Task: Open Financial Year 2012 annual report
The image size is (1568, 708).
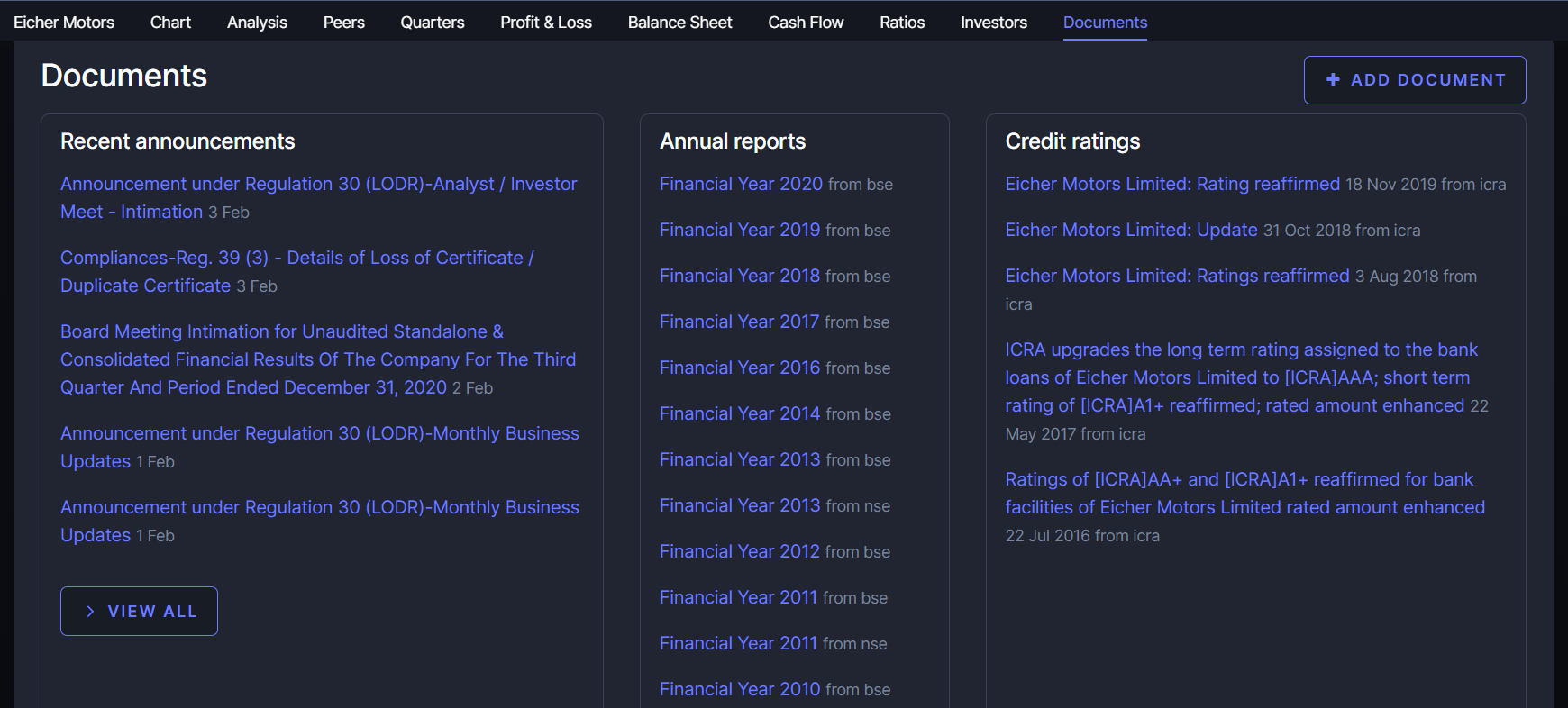Action: pos(740,551)
